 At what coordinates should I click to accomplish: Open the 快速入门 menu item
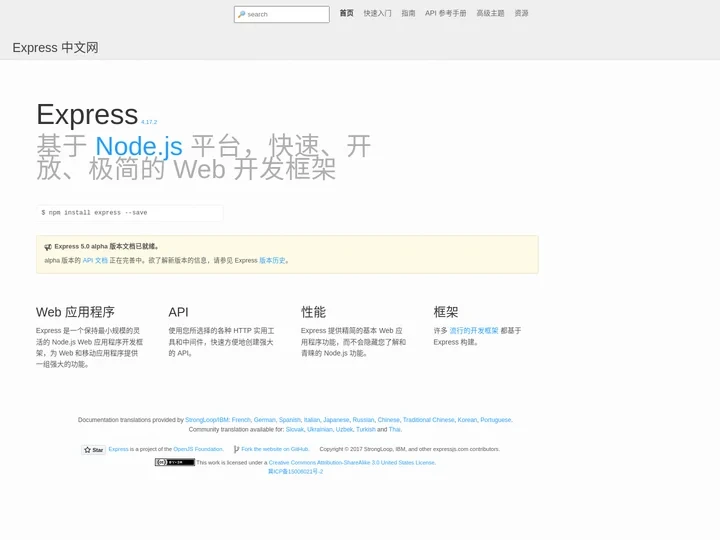[x=377, y=13]
